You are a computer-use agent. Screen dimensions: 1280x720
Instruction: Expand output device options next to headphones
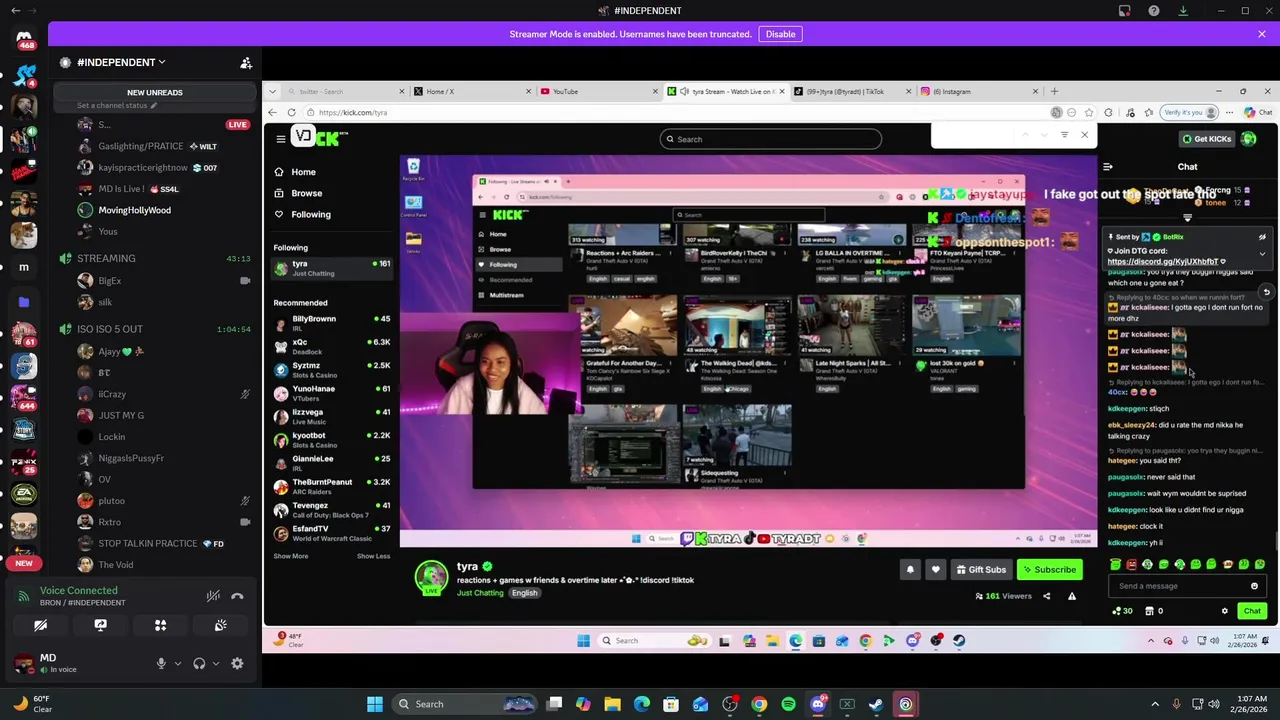(215, 663)
